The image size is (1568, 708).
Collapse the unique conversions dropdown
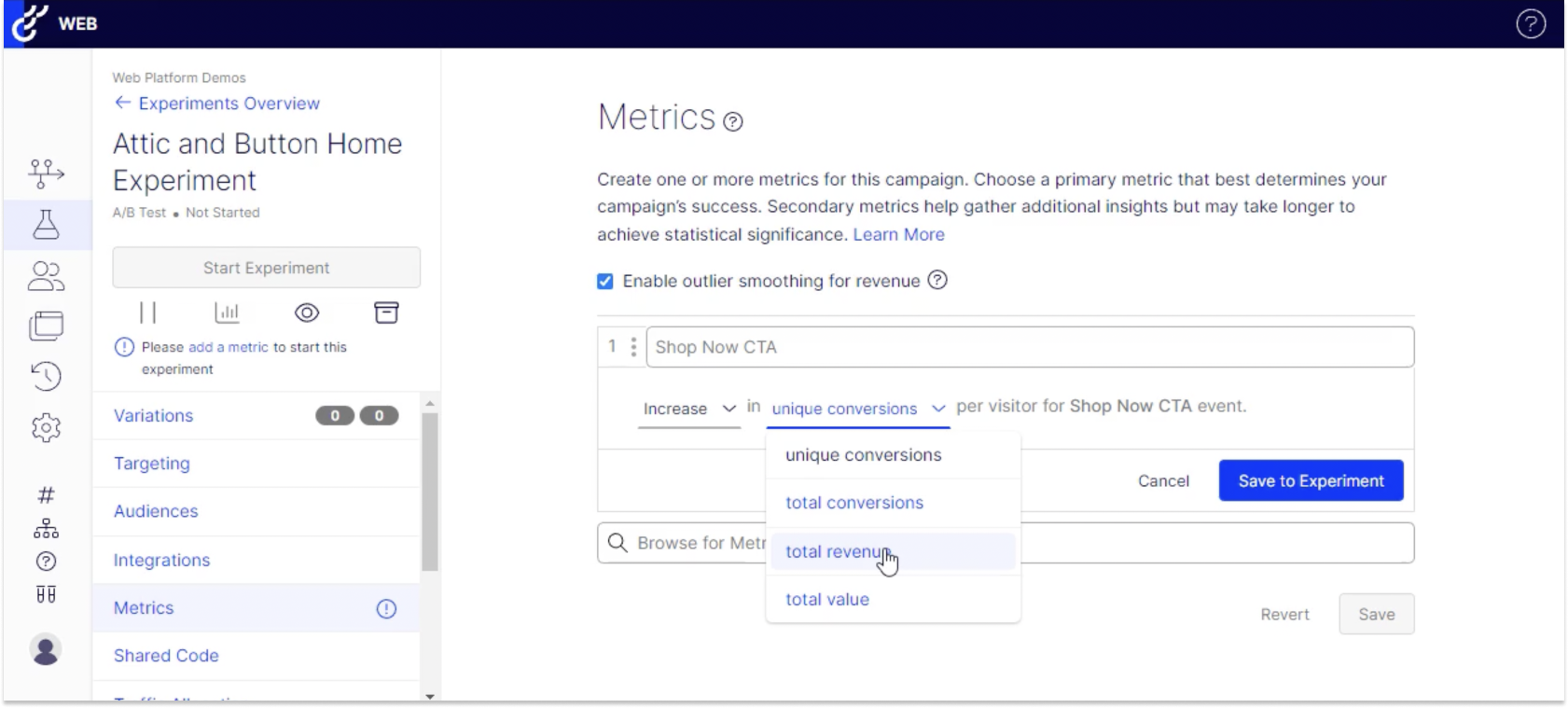click(x=858, y=410)
